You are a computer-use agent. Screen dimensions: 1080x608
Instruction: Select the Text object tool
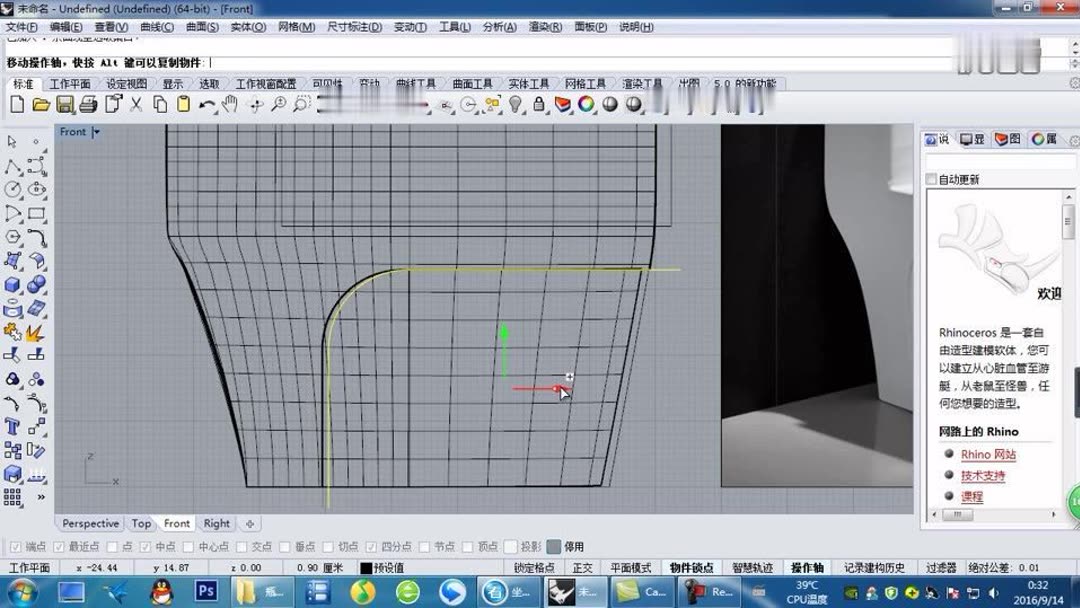click(x=13, y=427)
